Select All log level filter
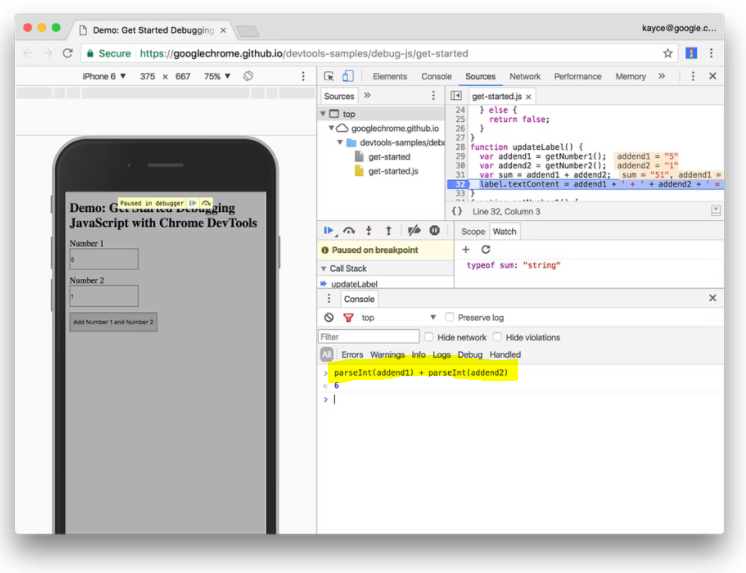746x573 pixels. click(326, 355)
